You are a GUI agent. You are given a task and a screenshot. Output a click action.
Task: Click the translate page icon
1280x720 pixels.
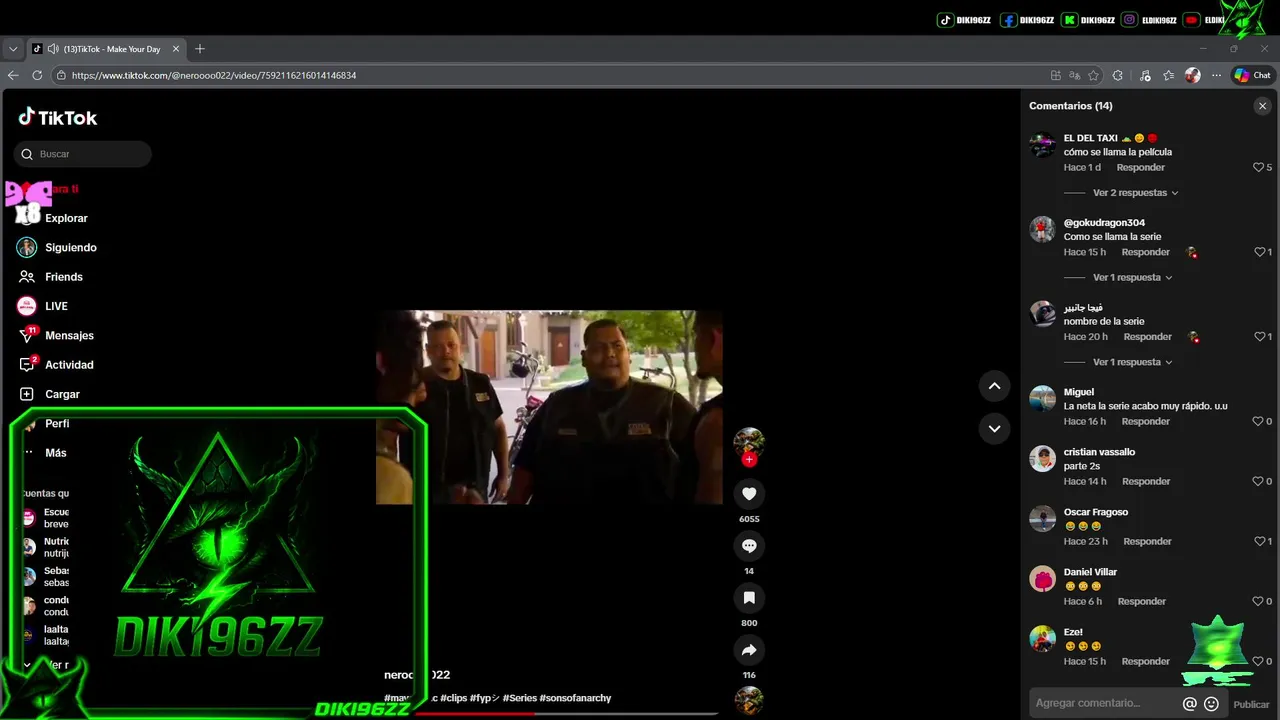click(x=1075, y=75)
